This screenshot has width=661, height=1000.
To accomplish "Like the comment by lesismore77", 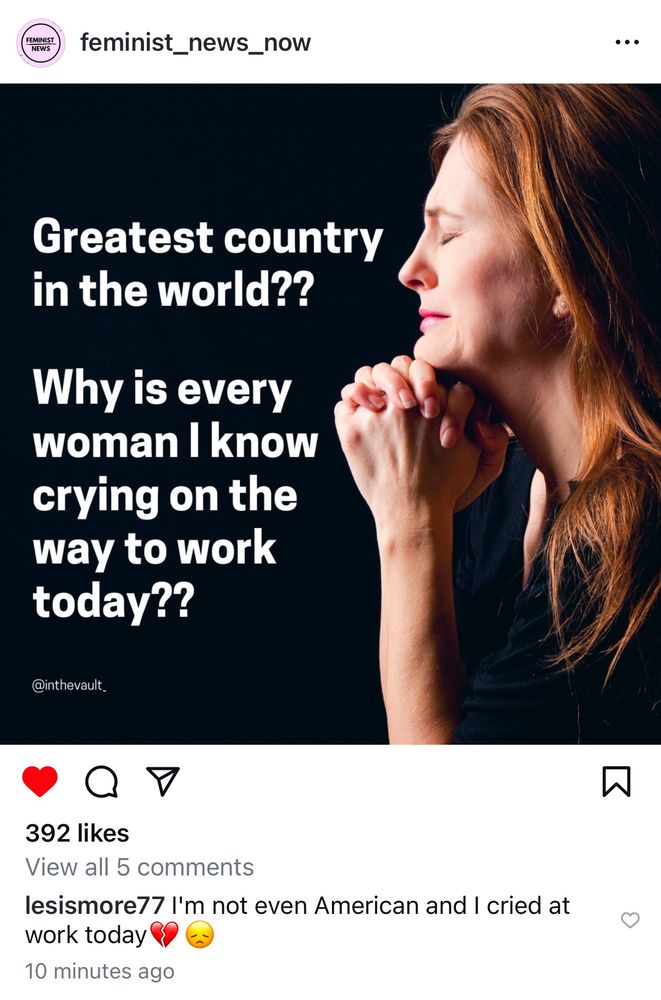I will 630,920.
